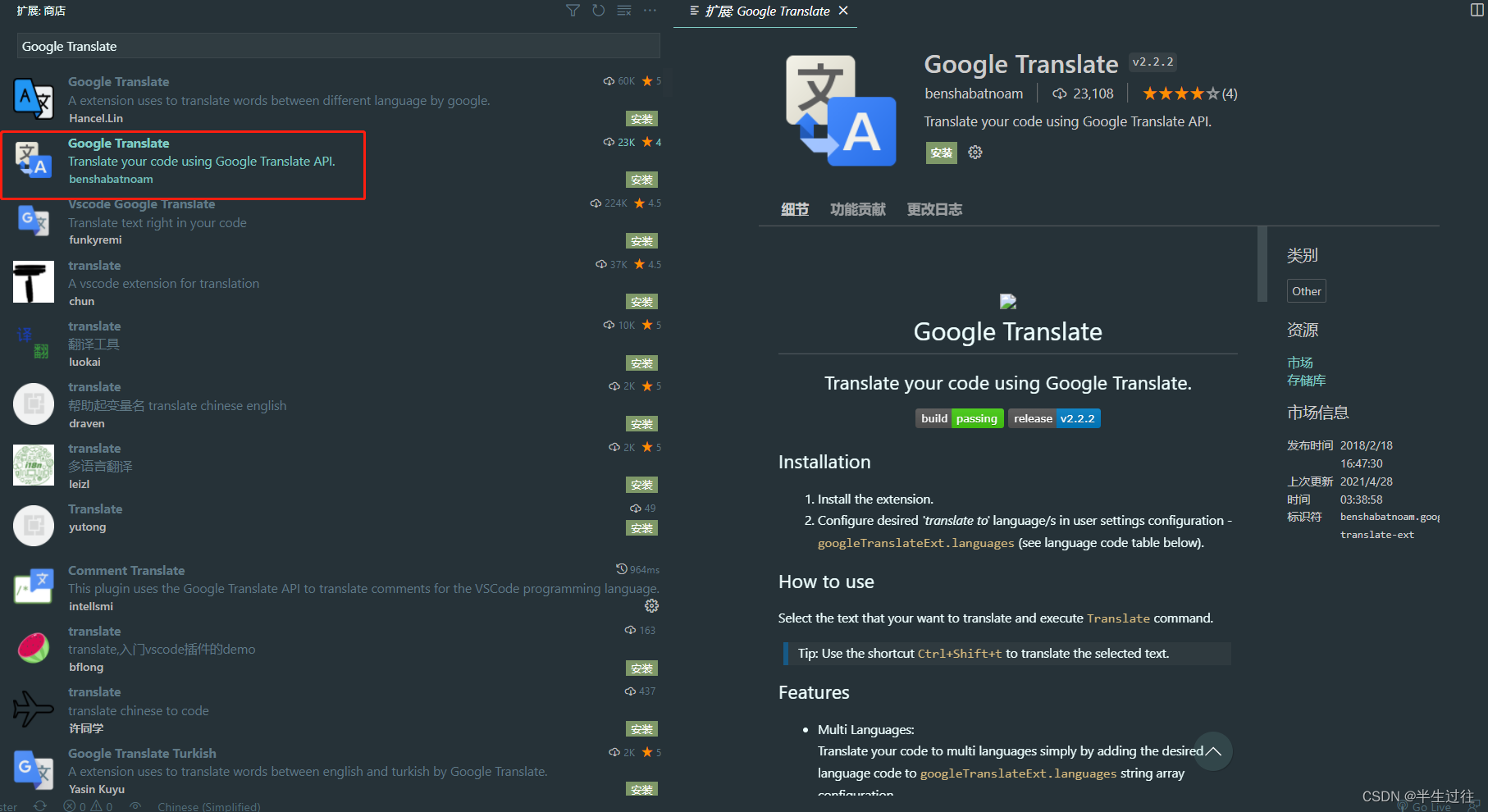Click sync icon in status bar

point(39,806)
